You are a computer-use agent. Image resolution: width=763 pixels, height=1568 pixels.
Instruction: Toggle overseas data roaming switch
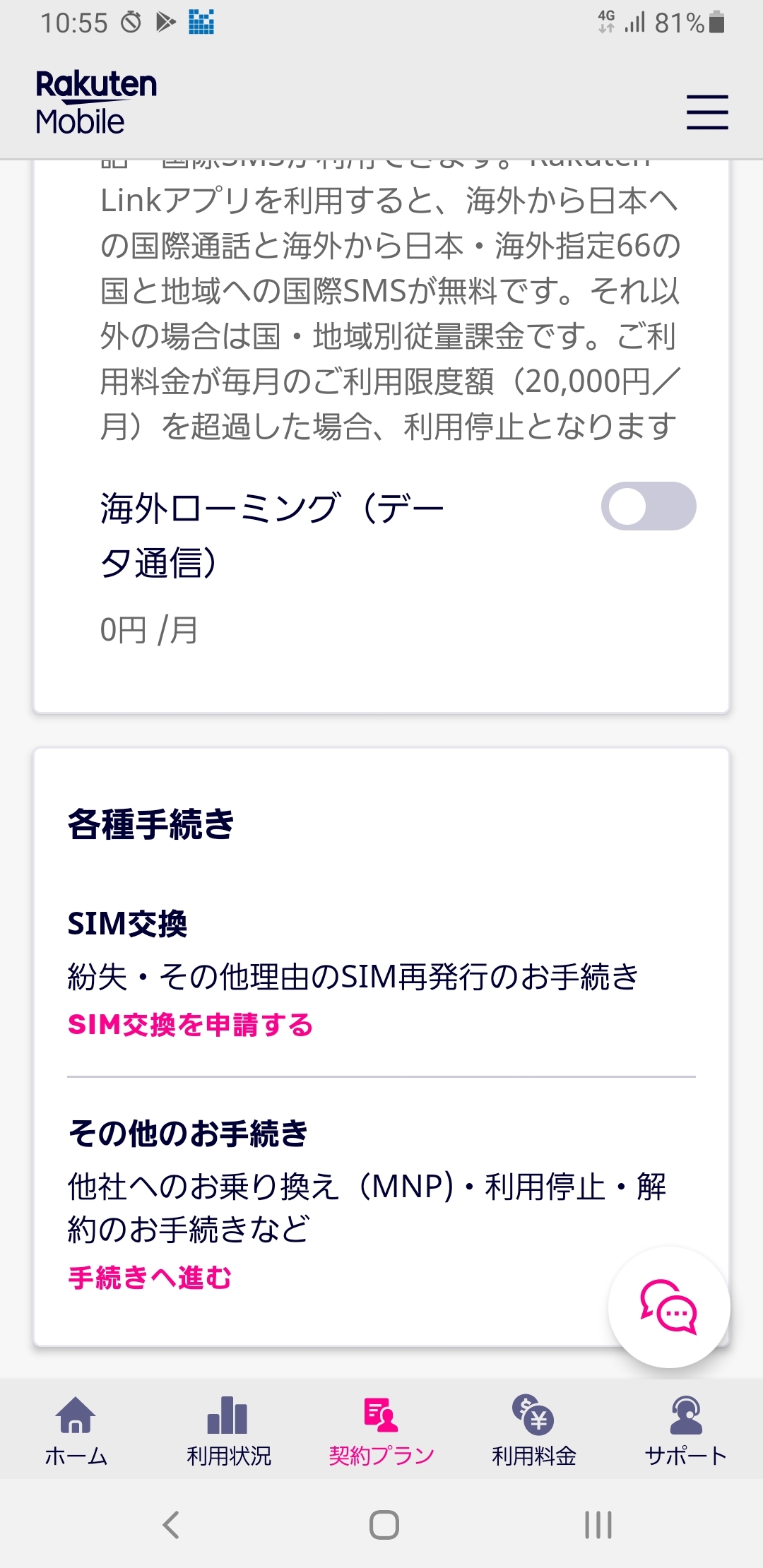[649, 506]
